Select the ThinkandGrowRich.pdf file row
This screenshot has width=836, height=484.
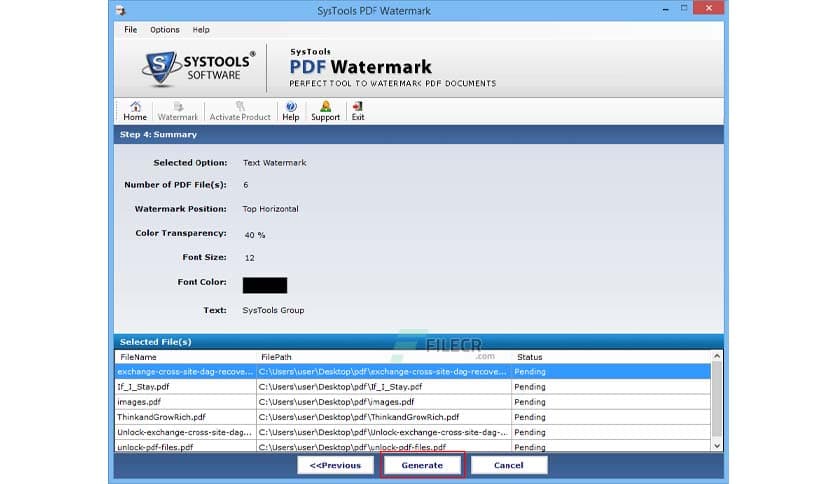(x=413, y=417)
